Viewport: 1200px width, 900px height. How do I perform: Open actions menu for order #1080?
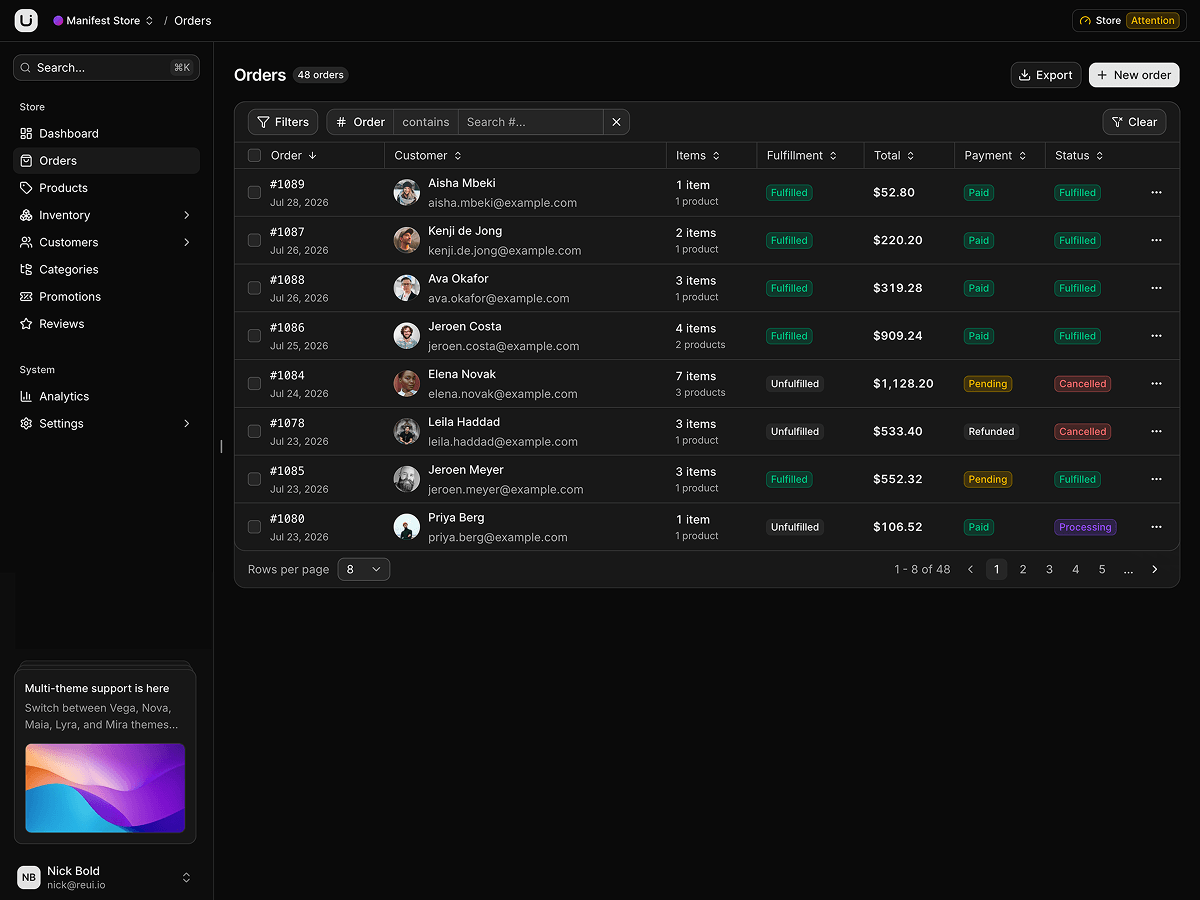click(x=1156, y=527)
